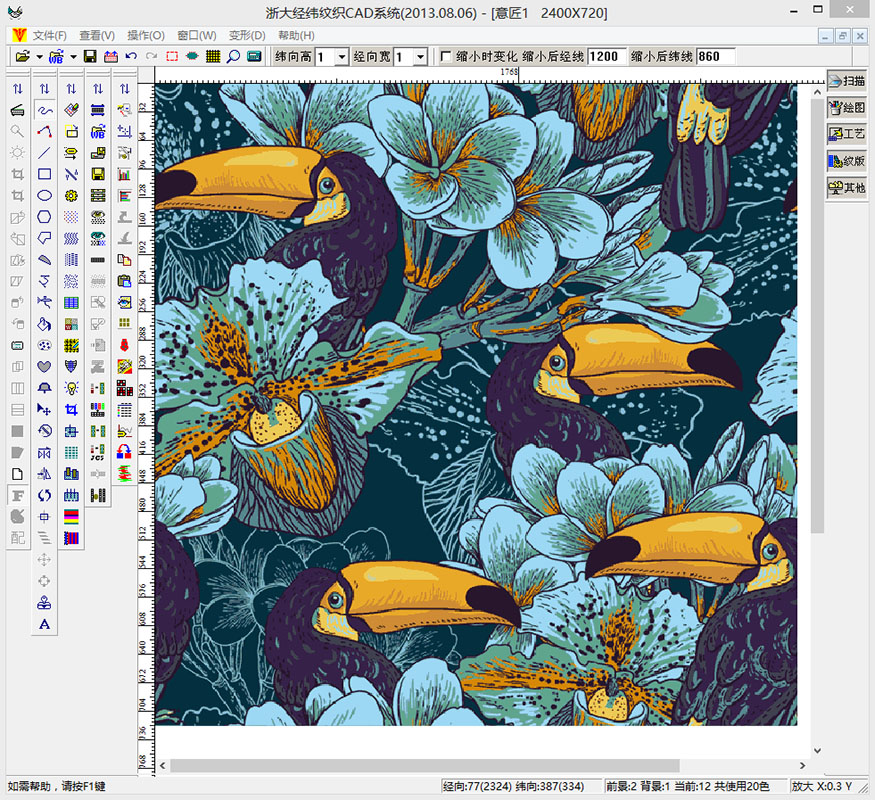
Task: Open the 文件(F) menu
Action: point(49,35)
